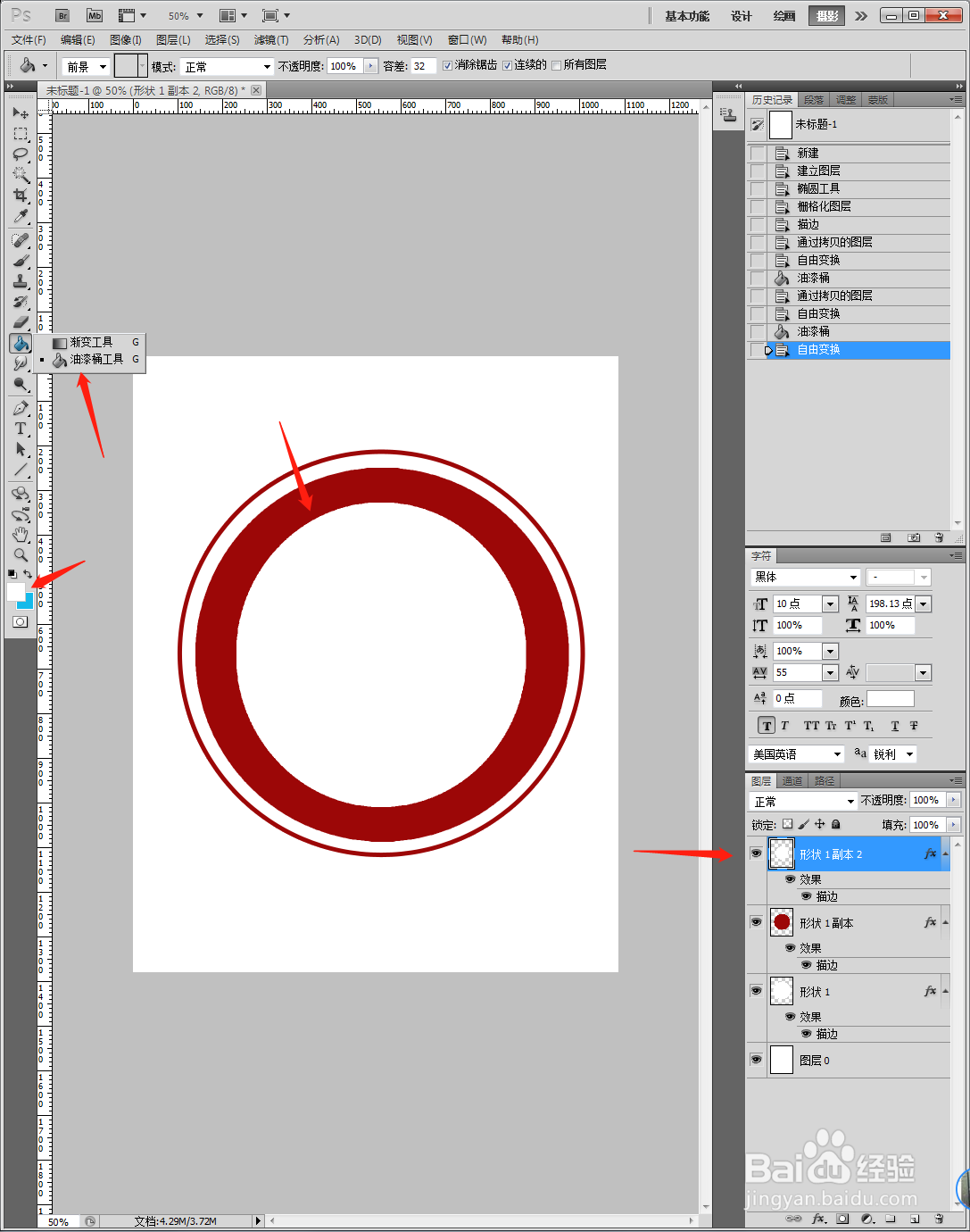The width and height of the screenshot is (970, 1232).
Task: Select the Healing Brush tool
Action: (x=21, y=240)
